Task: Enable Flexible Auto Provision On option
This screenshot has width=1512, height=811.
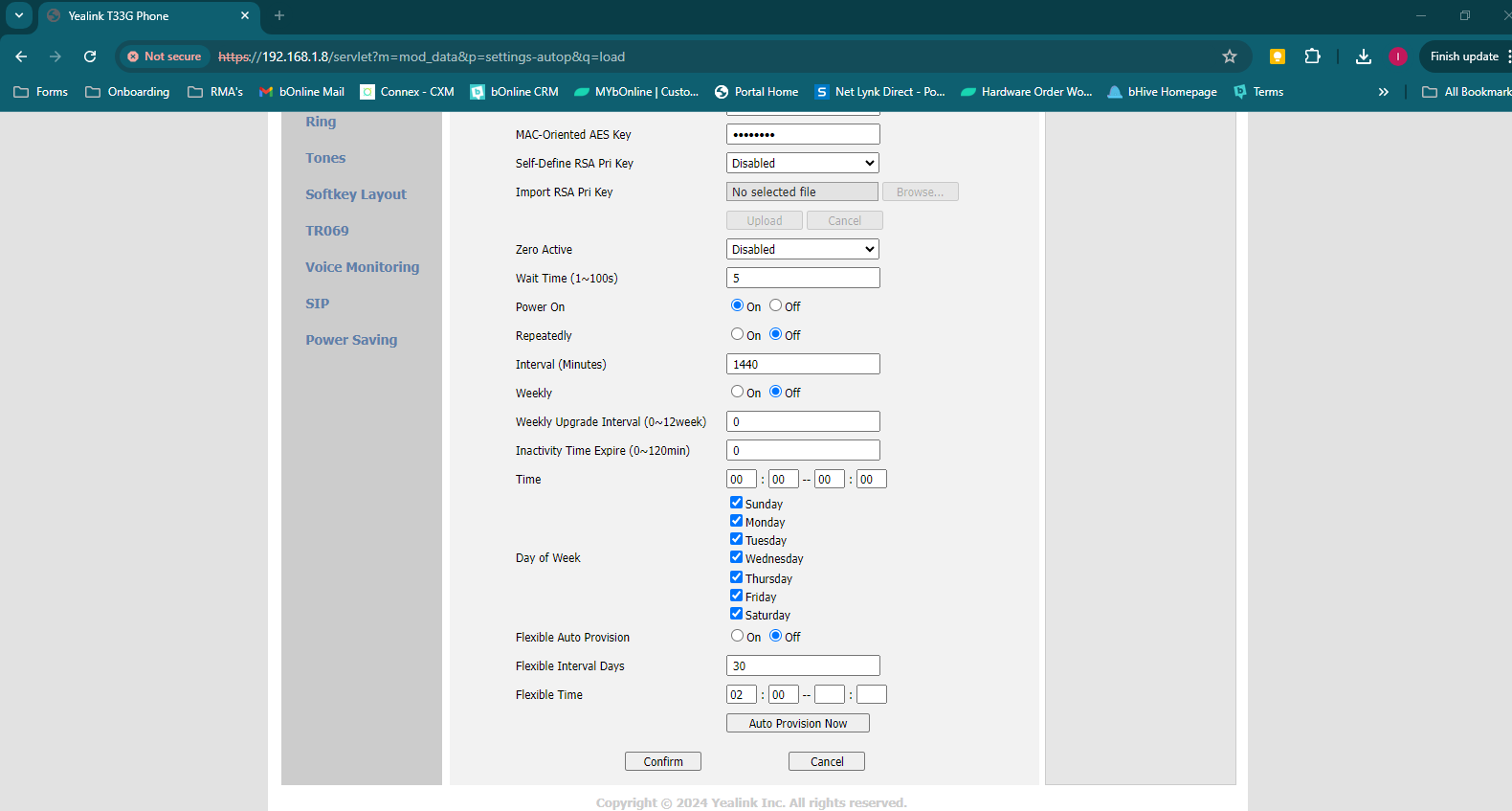Action: pos(737,636)
